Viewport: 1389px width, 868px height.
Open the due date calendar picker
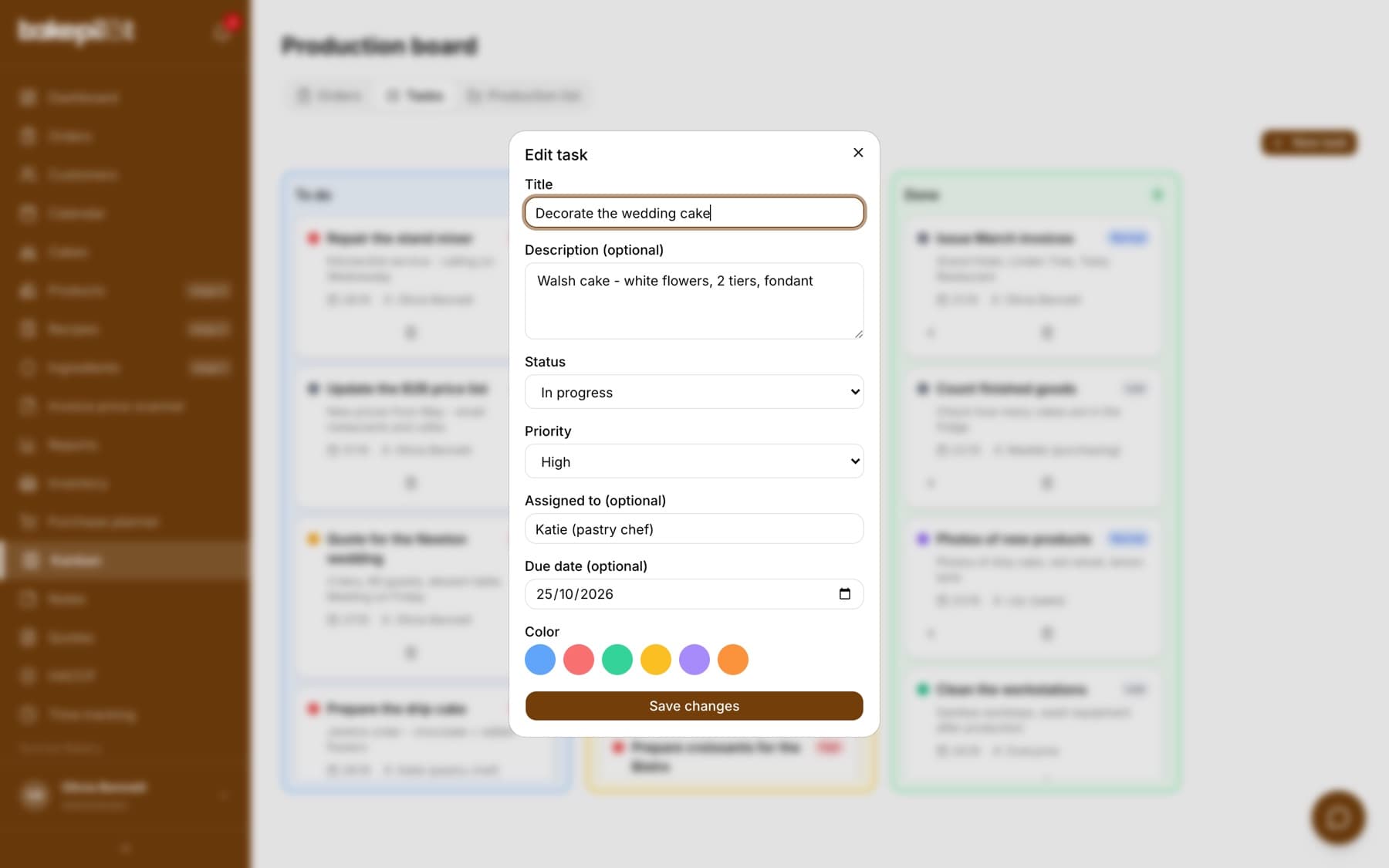click(845, 594)
